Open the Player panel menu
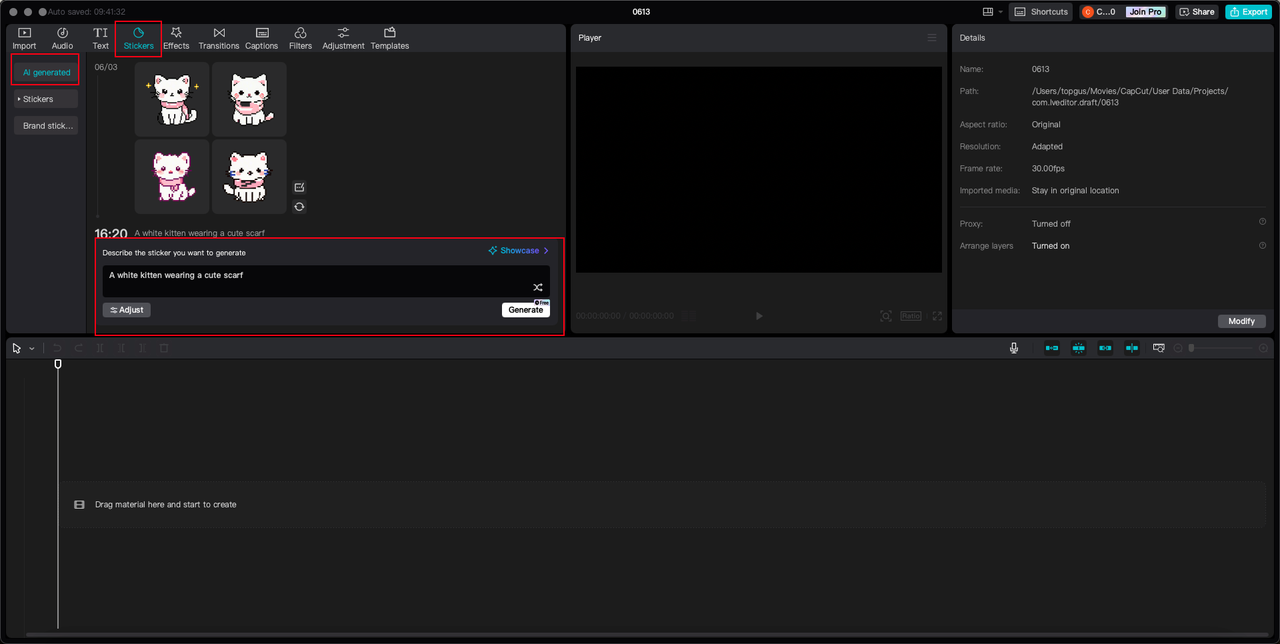1280x644 pixels. point(932,38)
